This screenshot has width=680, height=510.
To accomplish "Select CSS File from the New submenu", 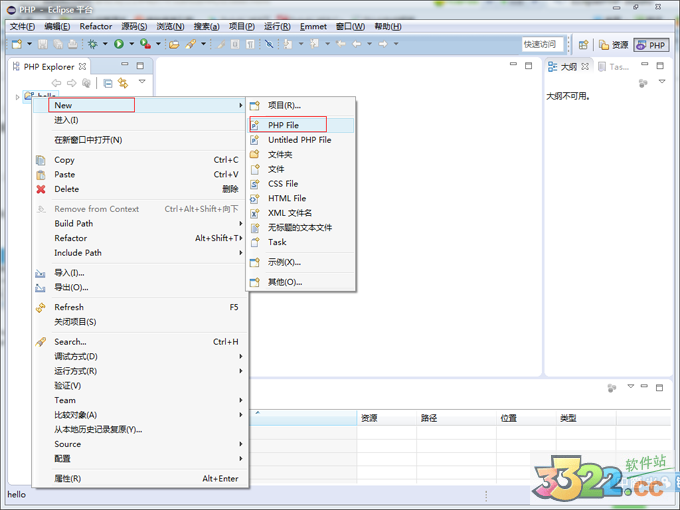I will tap(283, 184).
